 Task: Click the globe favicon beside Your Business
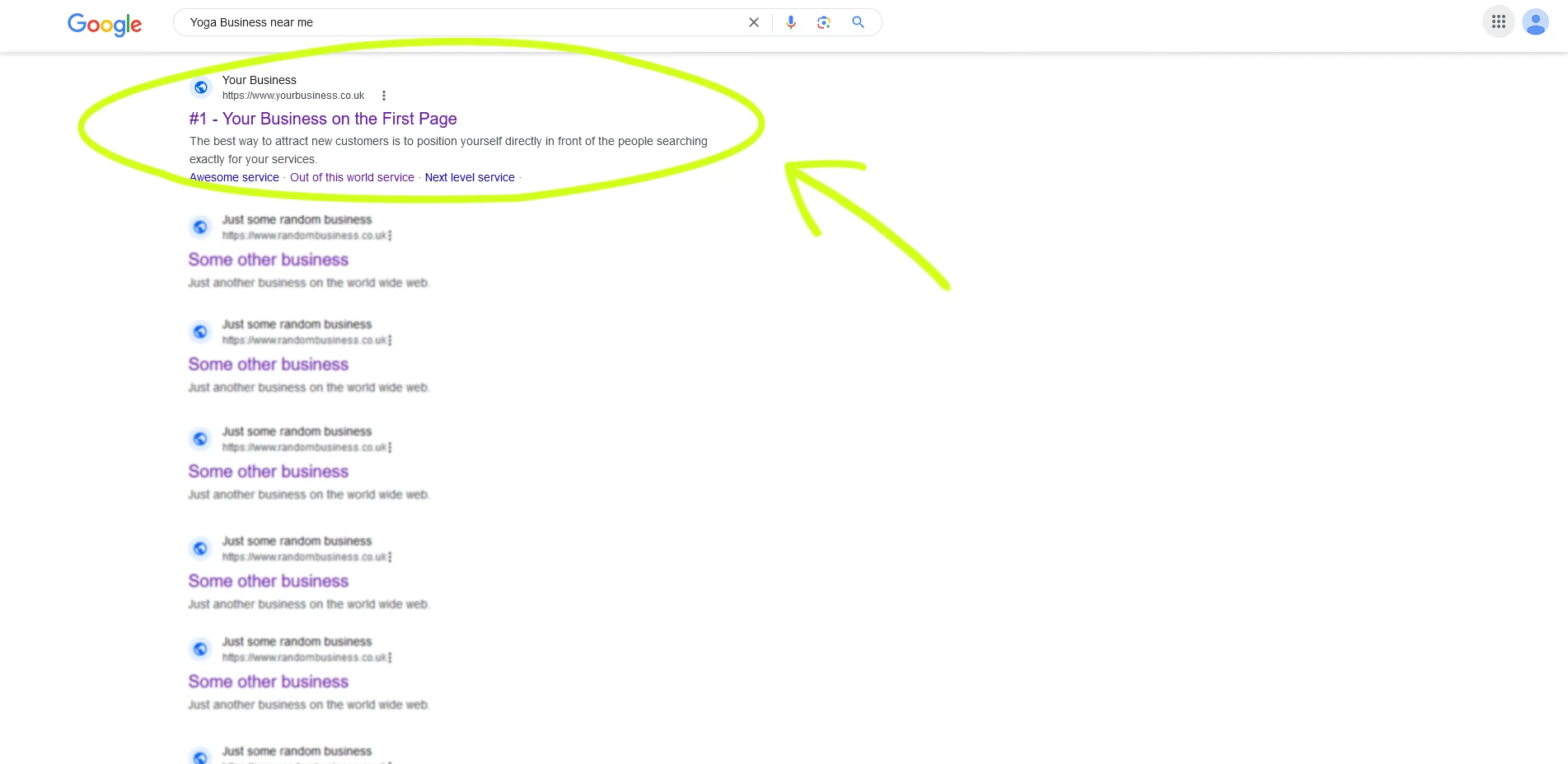coord(201,87)
